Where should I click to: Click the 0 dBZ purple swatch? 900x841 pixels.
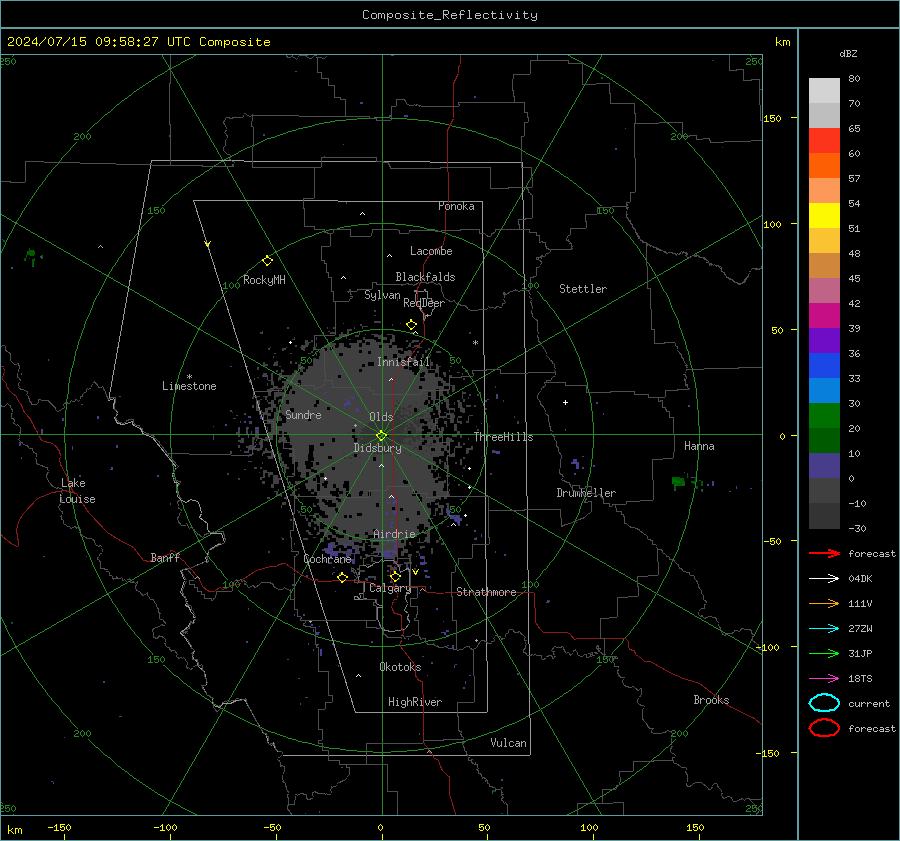pyautogui.click(x=824, y=466)
